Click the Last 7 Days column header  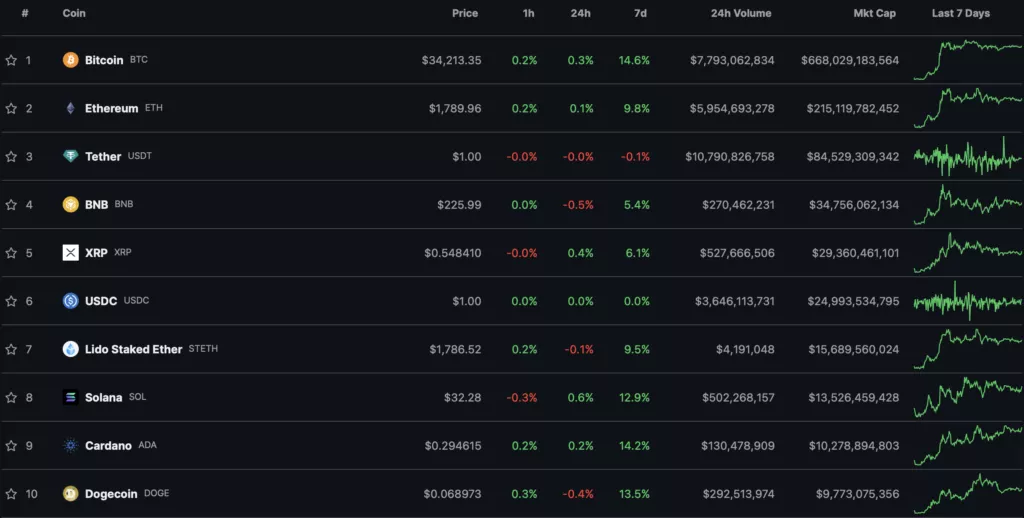pyautogui.click(x=961, y=13)
